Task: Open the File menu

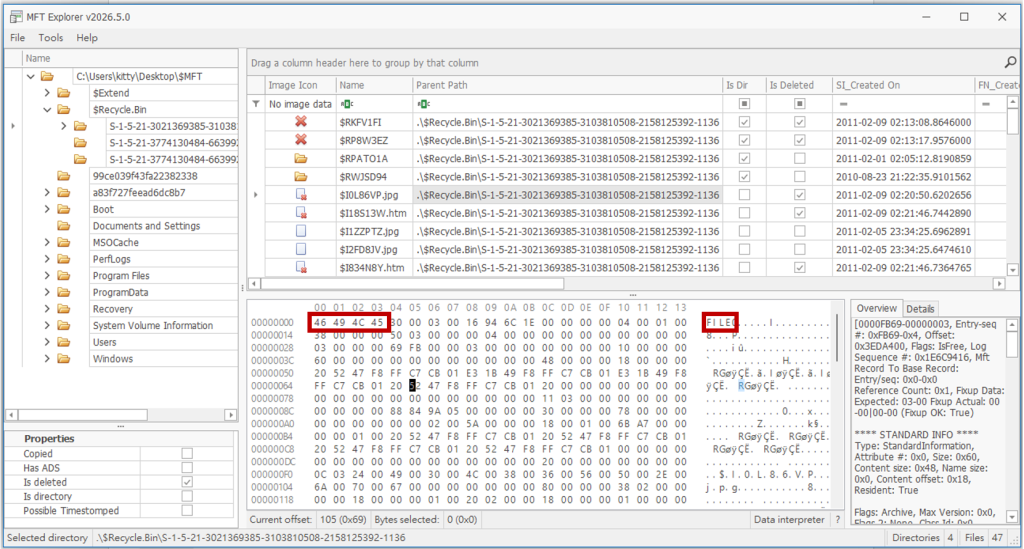Action: click(x=18, y=38)
